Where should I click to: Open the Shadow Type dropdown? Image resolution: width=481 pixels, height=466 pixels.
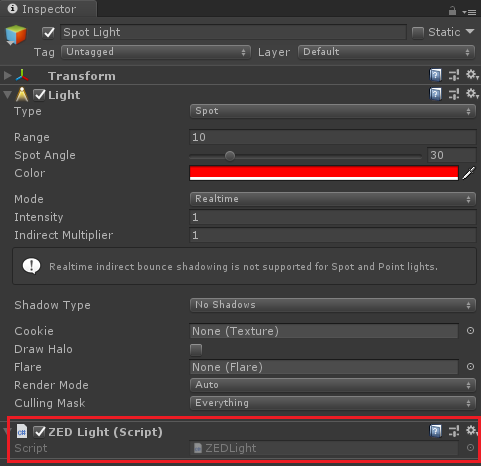(x=332, y=305)
